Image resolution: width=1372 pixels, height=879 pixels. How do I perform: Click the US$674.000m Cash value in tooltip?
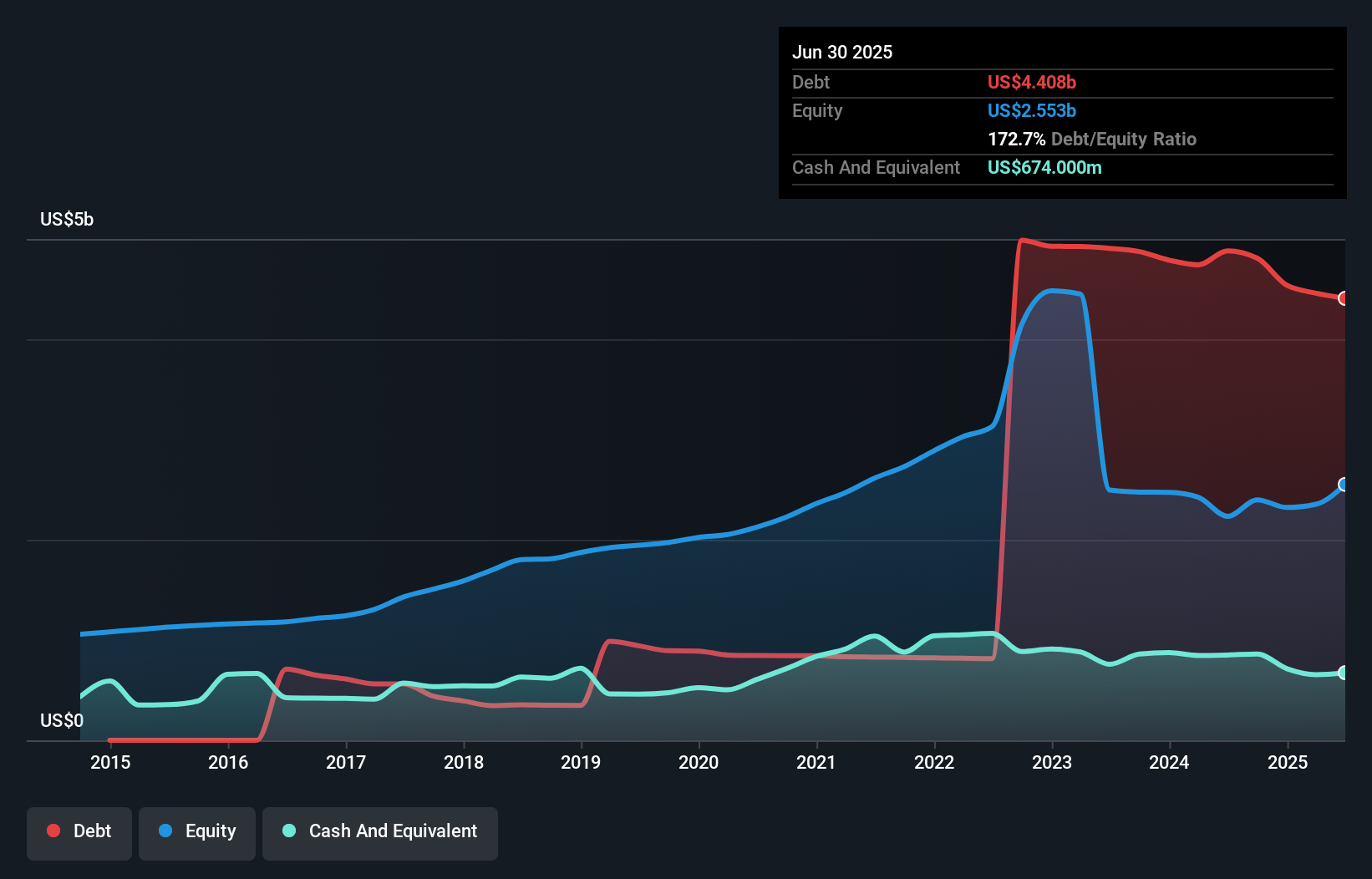1044,167
